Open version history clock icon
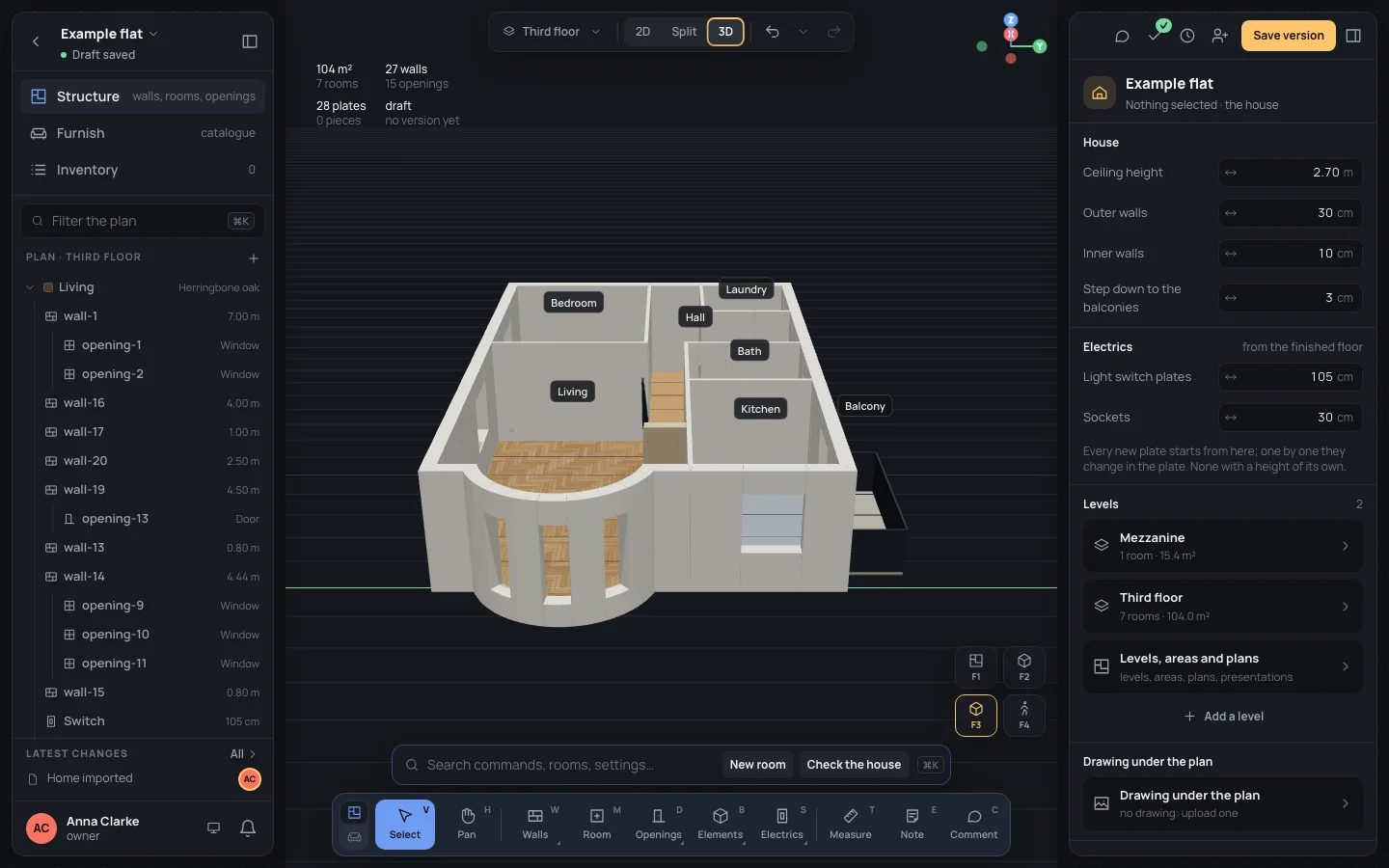The height and width of the screenshot is (868, 1389). coord(1187,36)
